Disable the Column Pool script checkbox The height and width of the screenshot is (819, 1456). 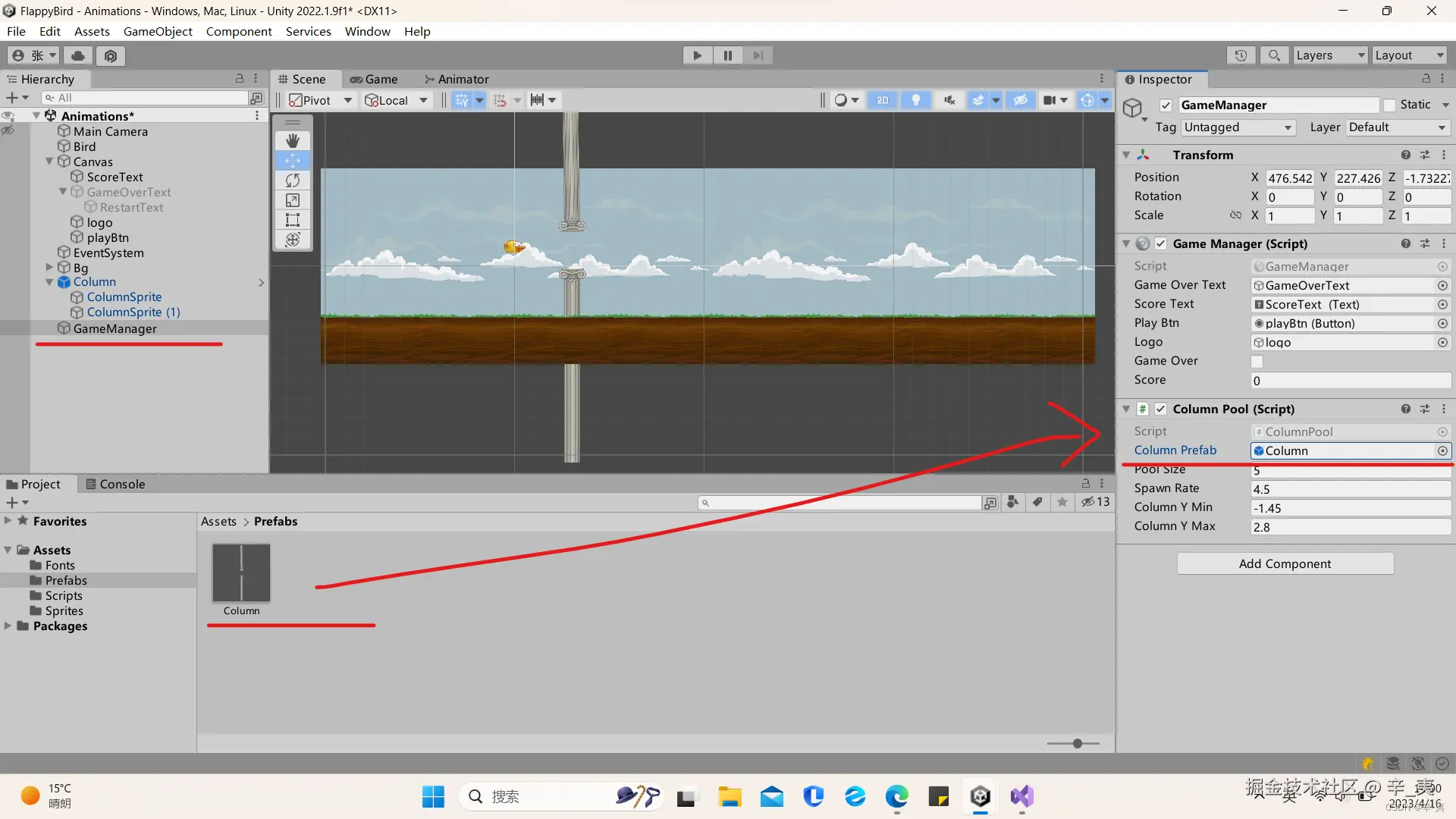1161,409
